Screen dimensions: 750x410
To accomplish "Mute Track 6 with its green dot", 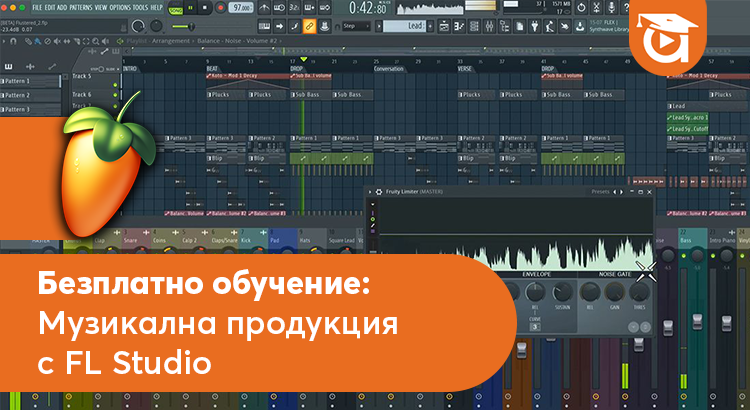I will tap(115, 95).
